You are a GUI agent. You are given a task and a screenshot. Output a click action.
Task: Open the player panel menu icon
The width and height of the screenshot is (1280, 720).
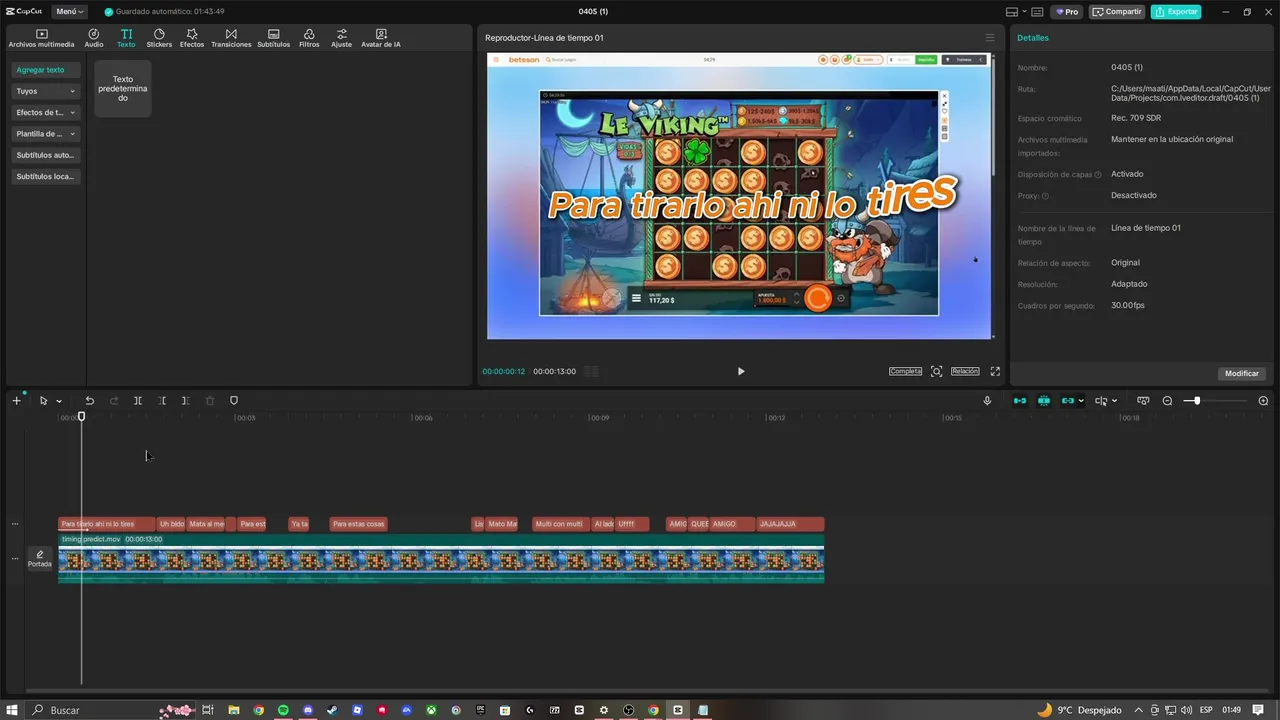pyautogui.click(x=990, y=38)
